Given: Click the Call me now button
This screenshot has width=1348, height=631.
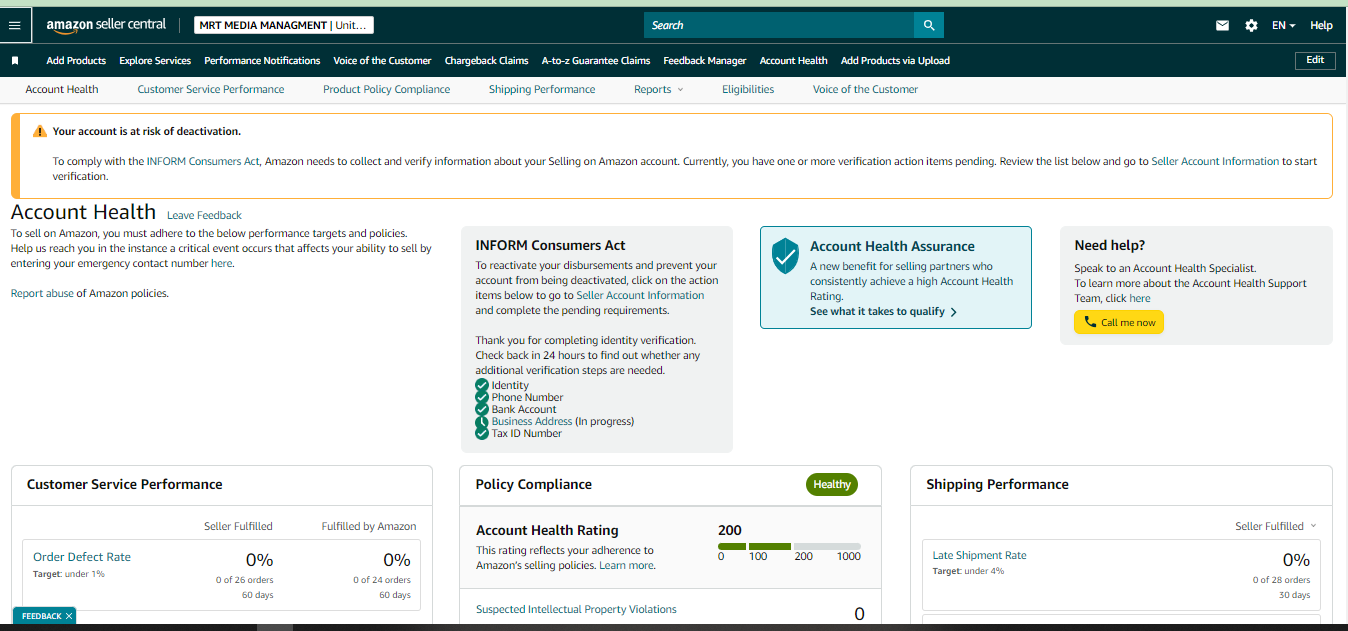Looking at the screenshot, I should point(1119,322).
